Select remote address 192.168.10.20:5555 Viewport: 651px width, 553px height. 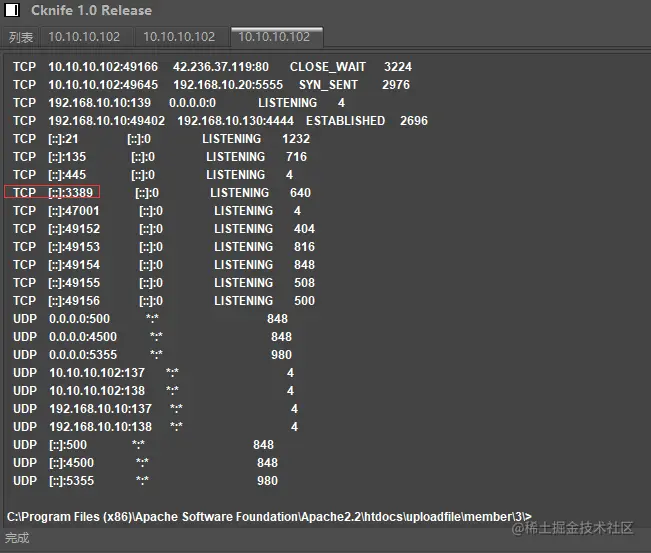pyautogui.click(x=228, y=85)
